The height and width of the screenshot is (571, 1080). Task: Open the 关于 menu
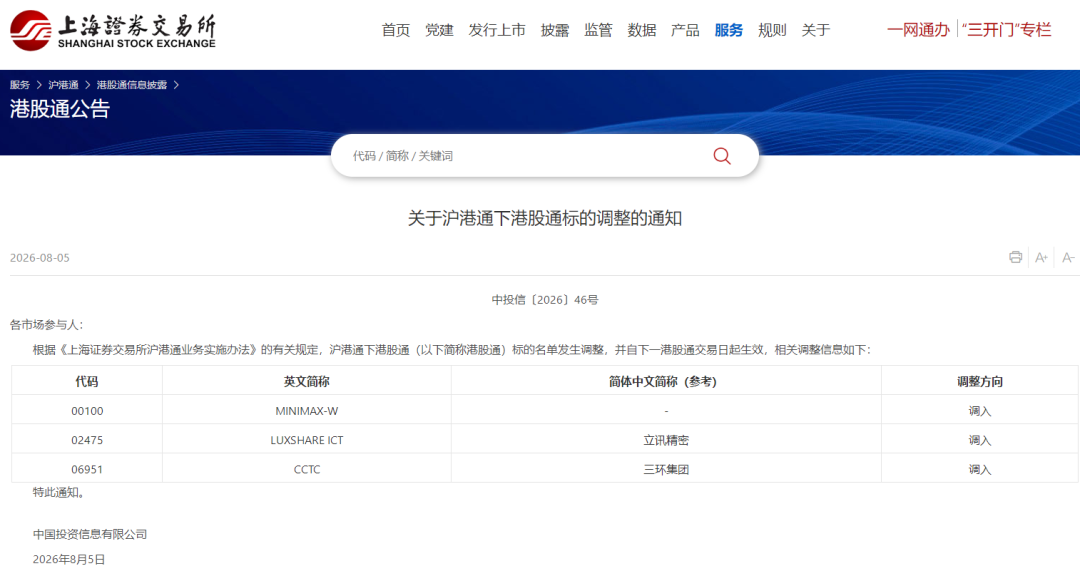[816, 30]
